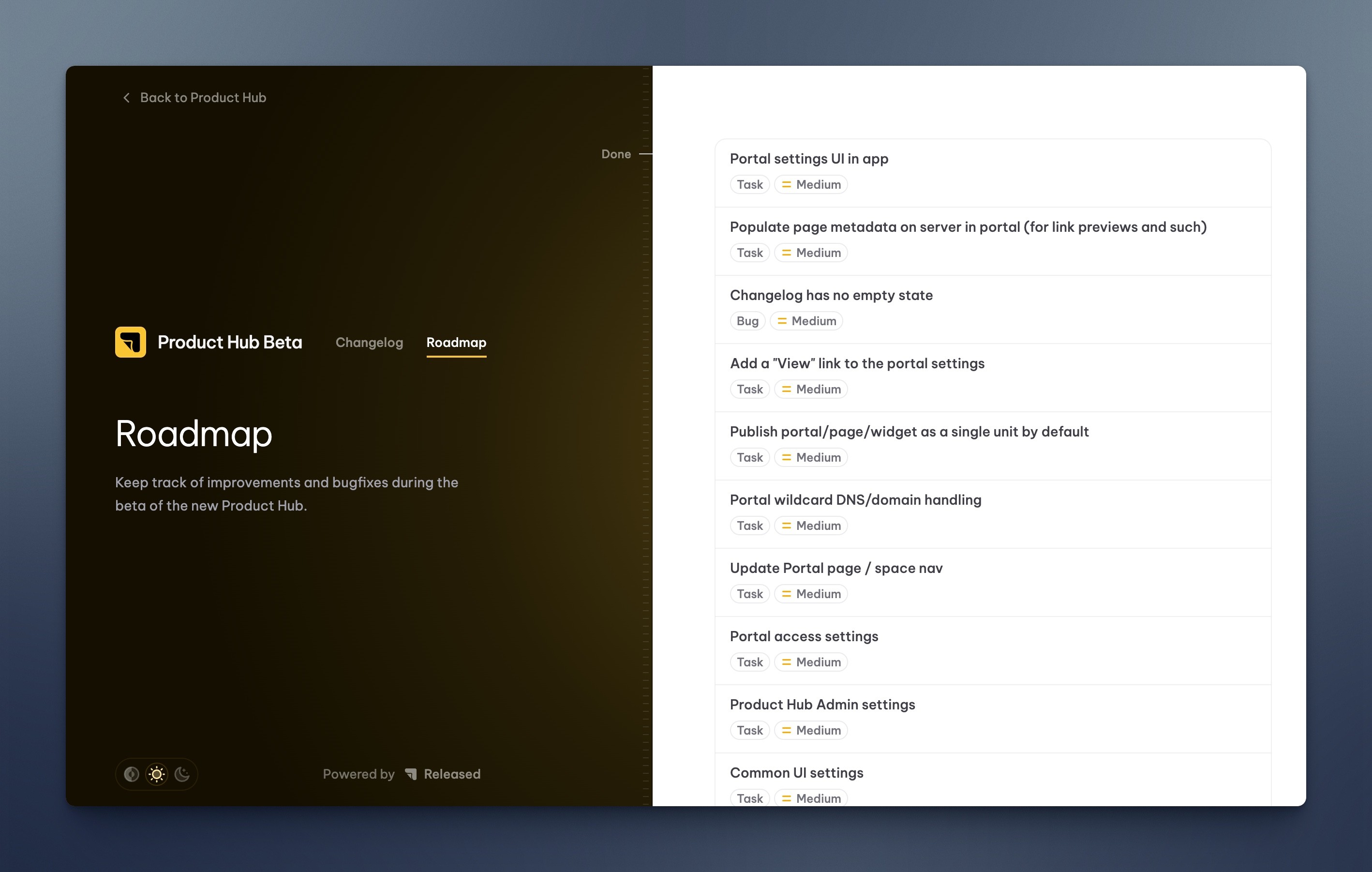Open 'Common UI settings' item
The height and width of the screenshot is (872, 1372).
pyautogui.click(x=993, y=780)
